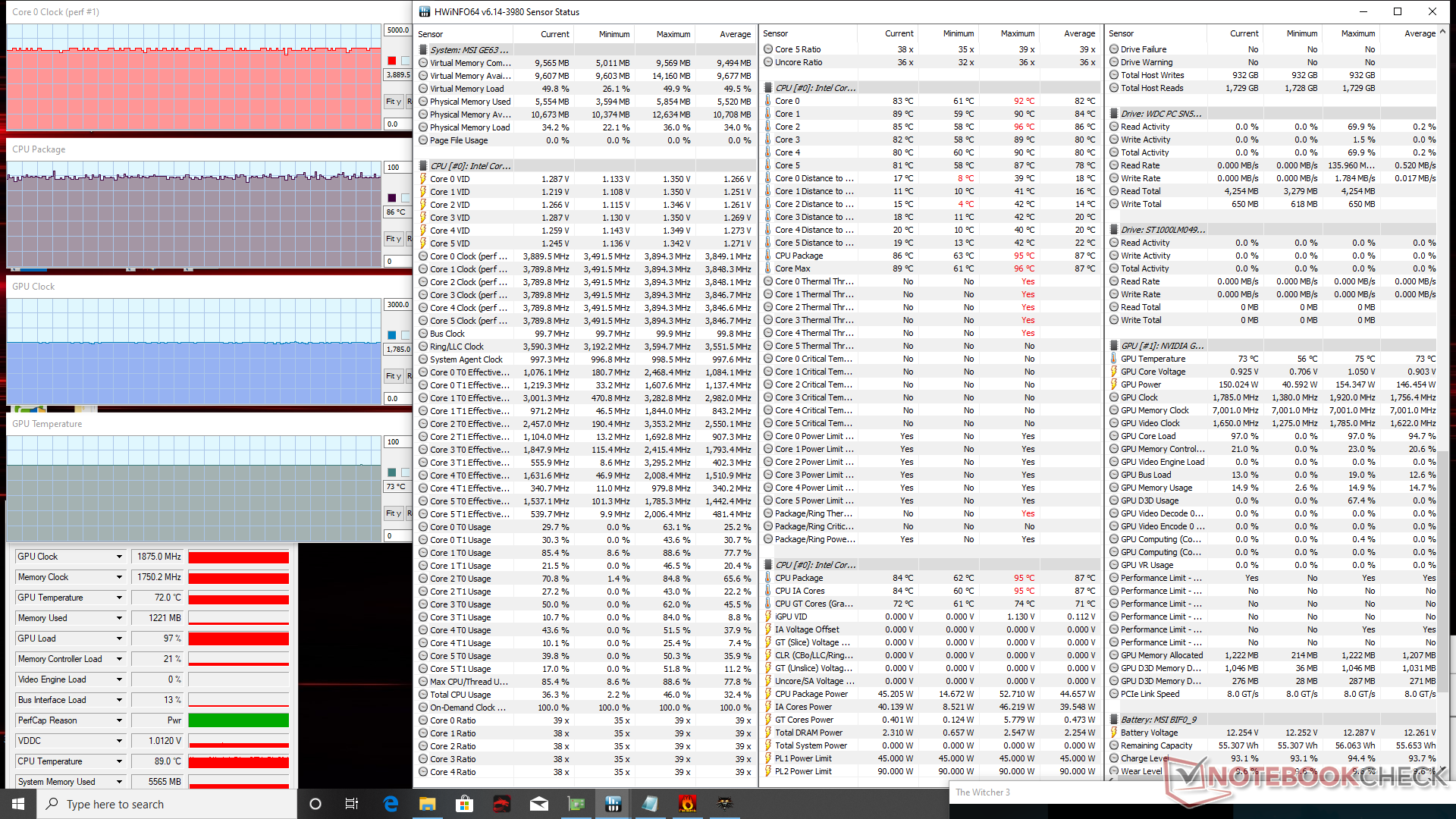The image size is (1456, 819).
Task: Click the Battery MSI BIF0_9 group icon
Action: click(x=1114, y=720)
